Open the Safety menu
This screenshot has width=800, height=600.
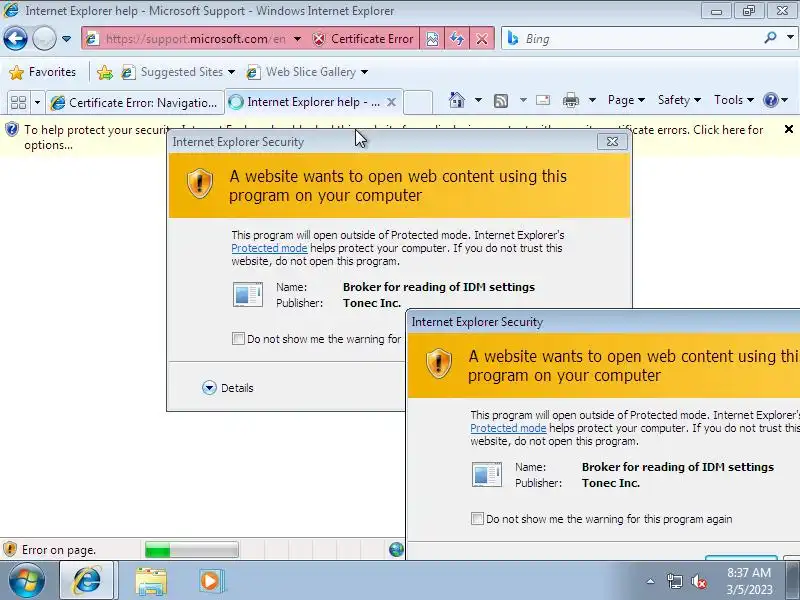(x=679, y=100)
